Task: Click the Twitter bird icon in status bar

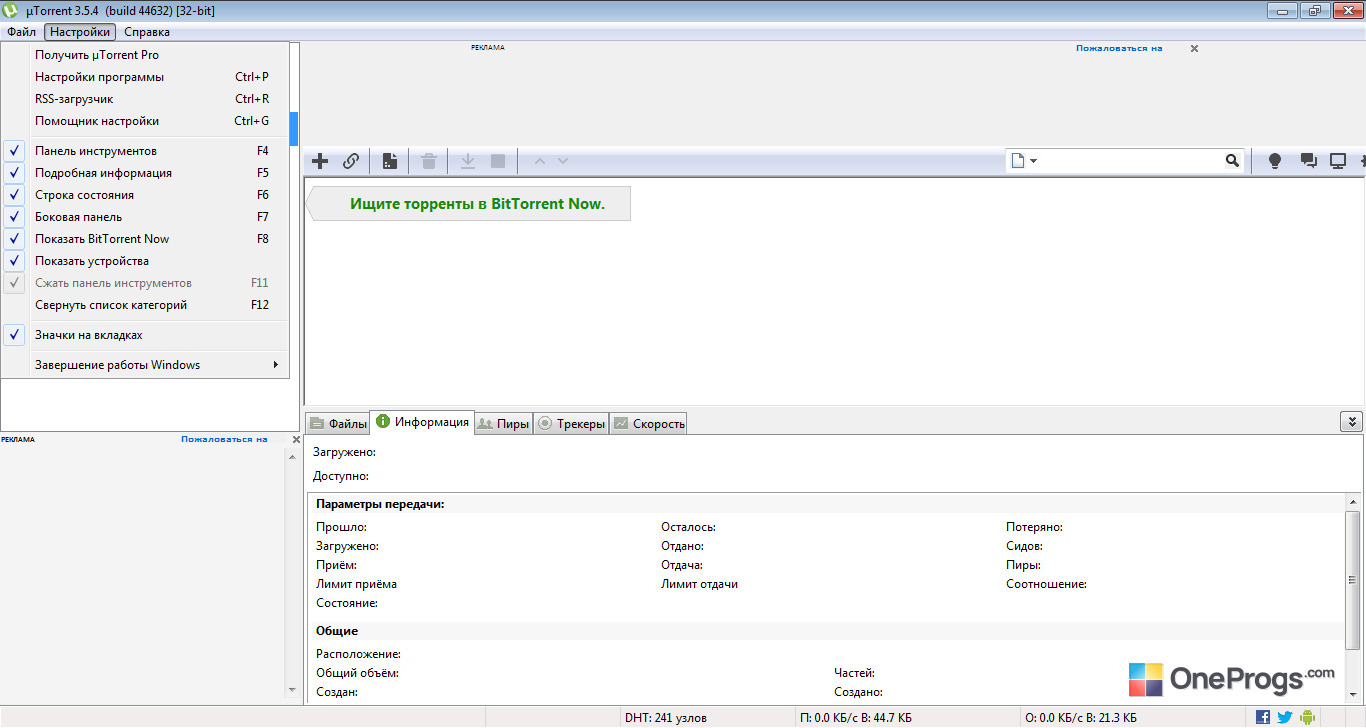Action: (1284, 717)
